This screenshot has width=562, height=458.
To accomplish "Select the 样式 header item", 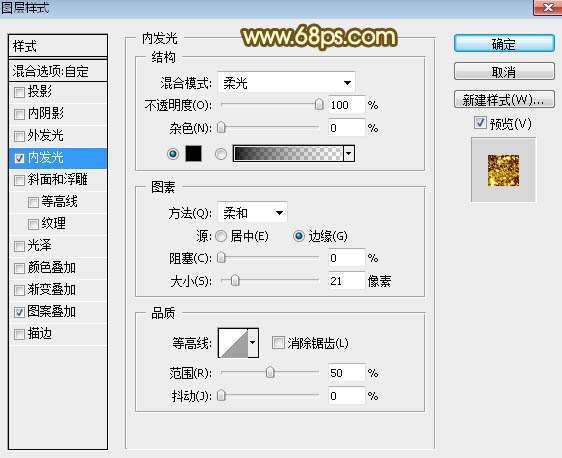I will (58, 46).
